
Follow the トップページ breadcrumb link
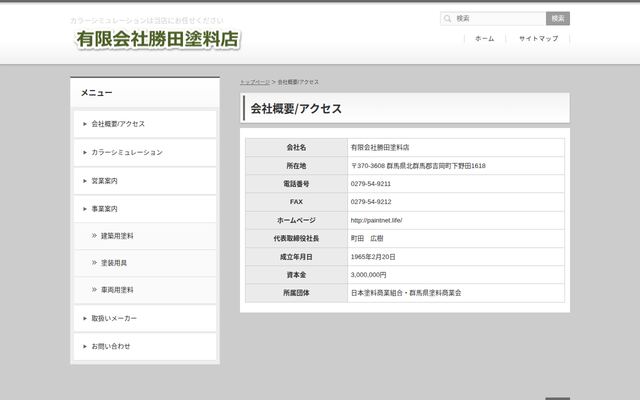[x=255, y=82]
